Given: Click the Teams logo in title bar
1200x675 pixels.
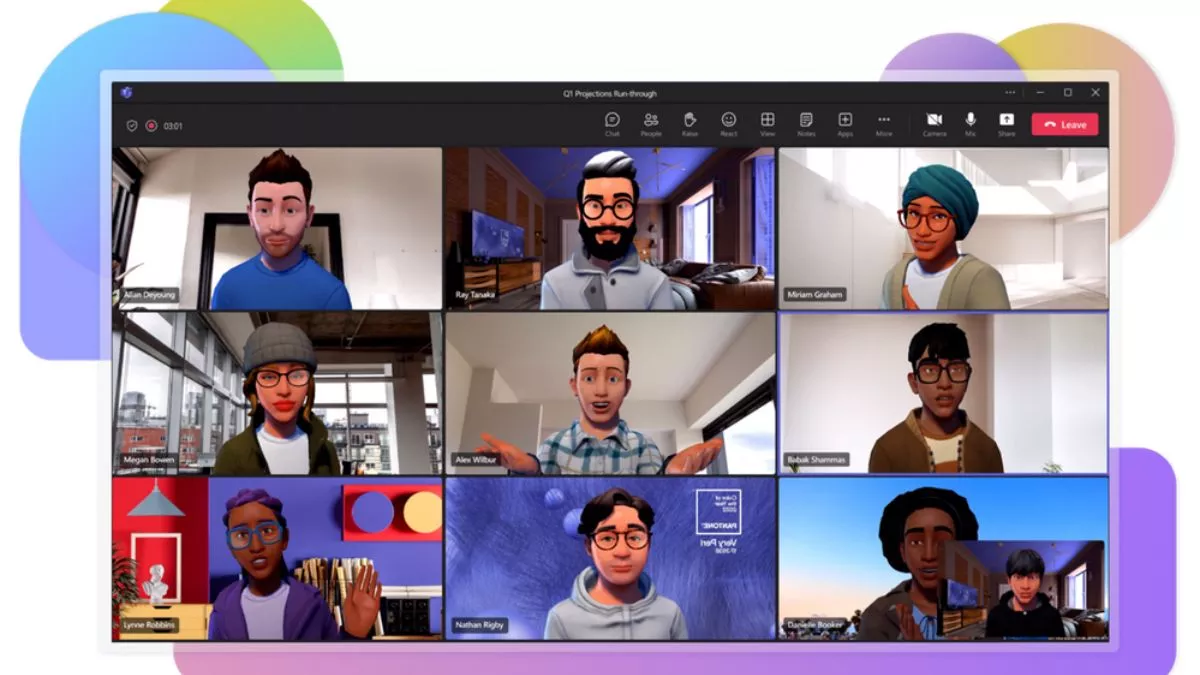Looking at the screenshot, I should [x=126, y=93].
